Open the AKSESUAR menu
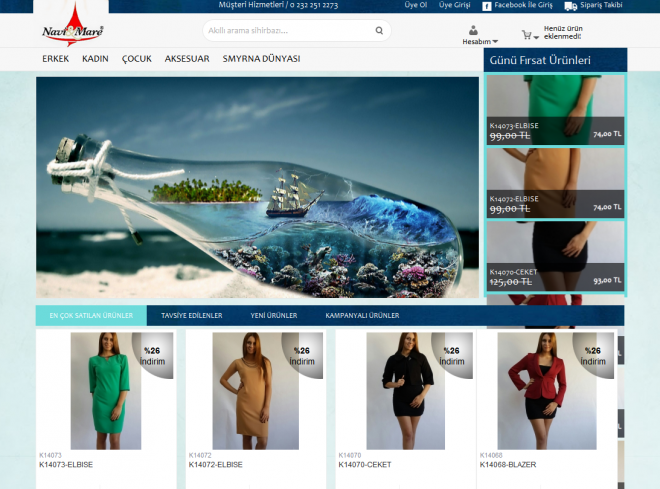Screen dimensions: 660x489 [187, 59]
